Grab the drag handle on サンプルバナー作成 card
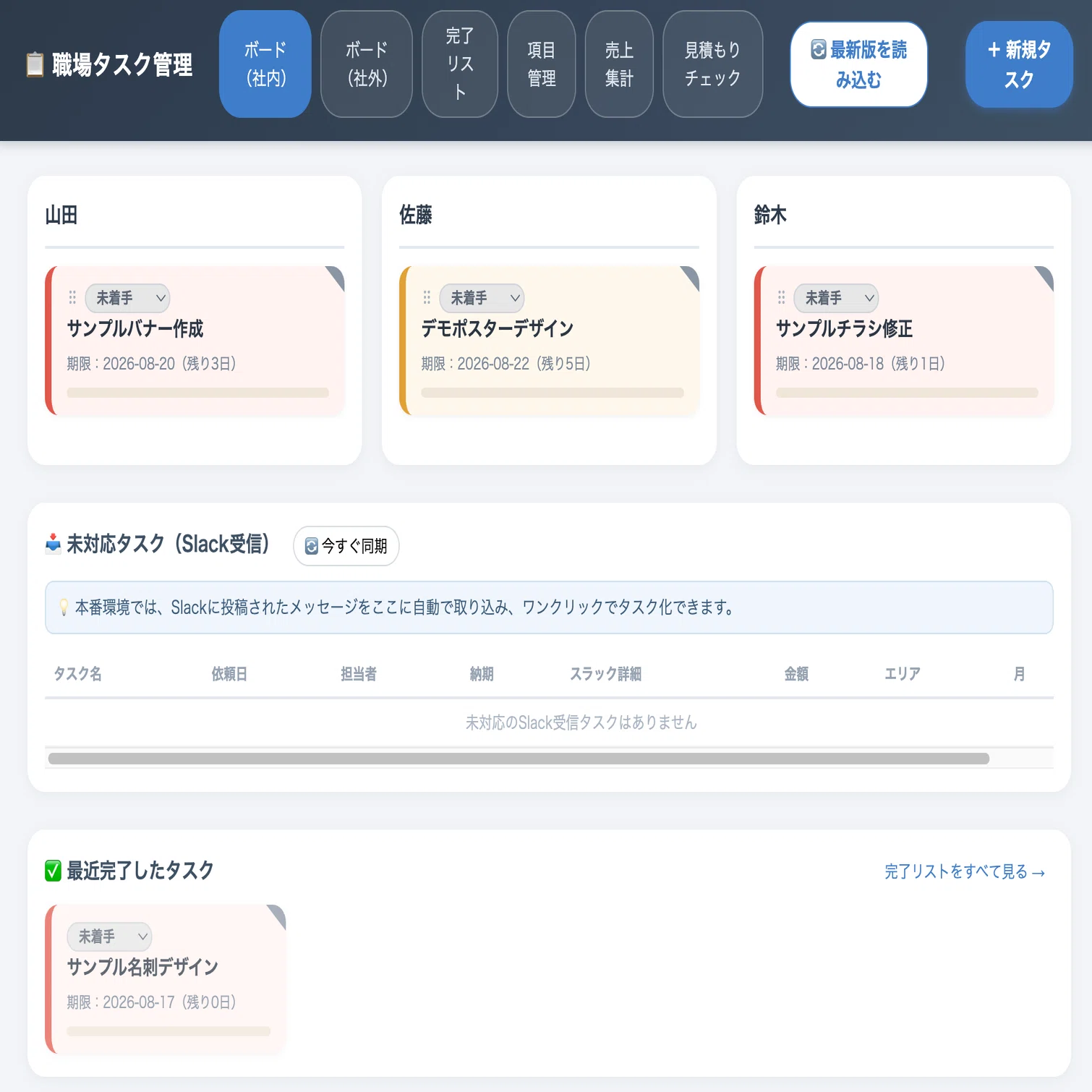This screenshot has height=1092, width=1092. click(x=72, y=297)
